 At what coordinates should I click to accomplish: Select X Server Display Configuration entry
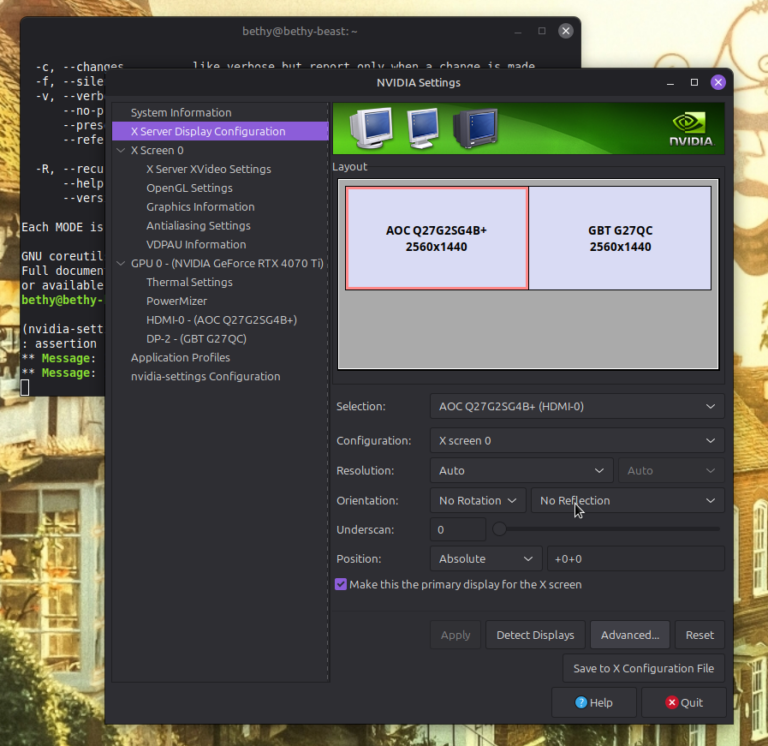point(220,131)
